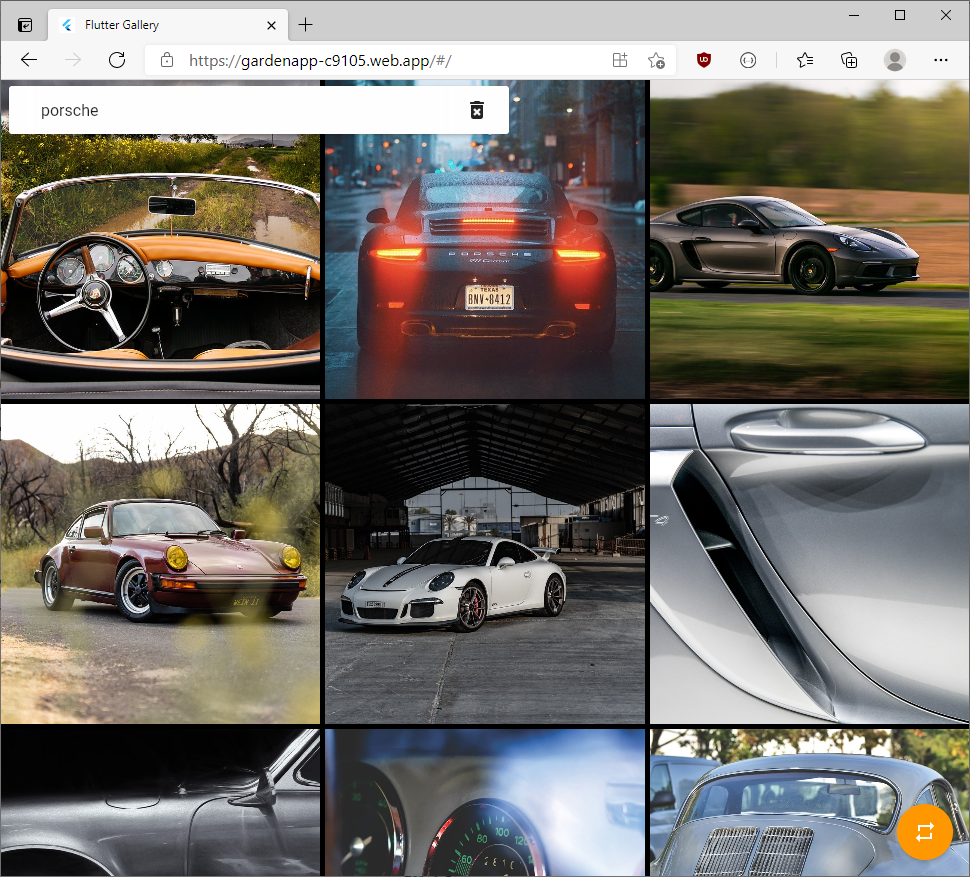971x878 pixels.
Task: Close the Flutter Gallery tab
Action: coord(271,25)
